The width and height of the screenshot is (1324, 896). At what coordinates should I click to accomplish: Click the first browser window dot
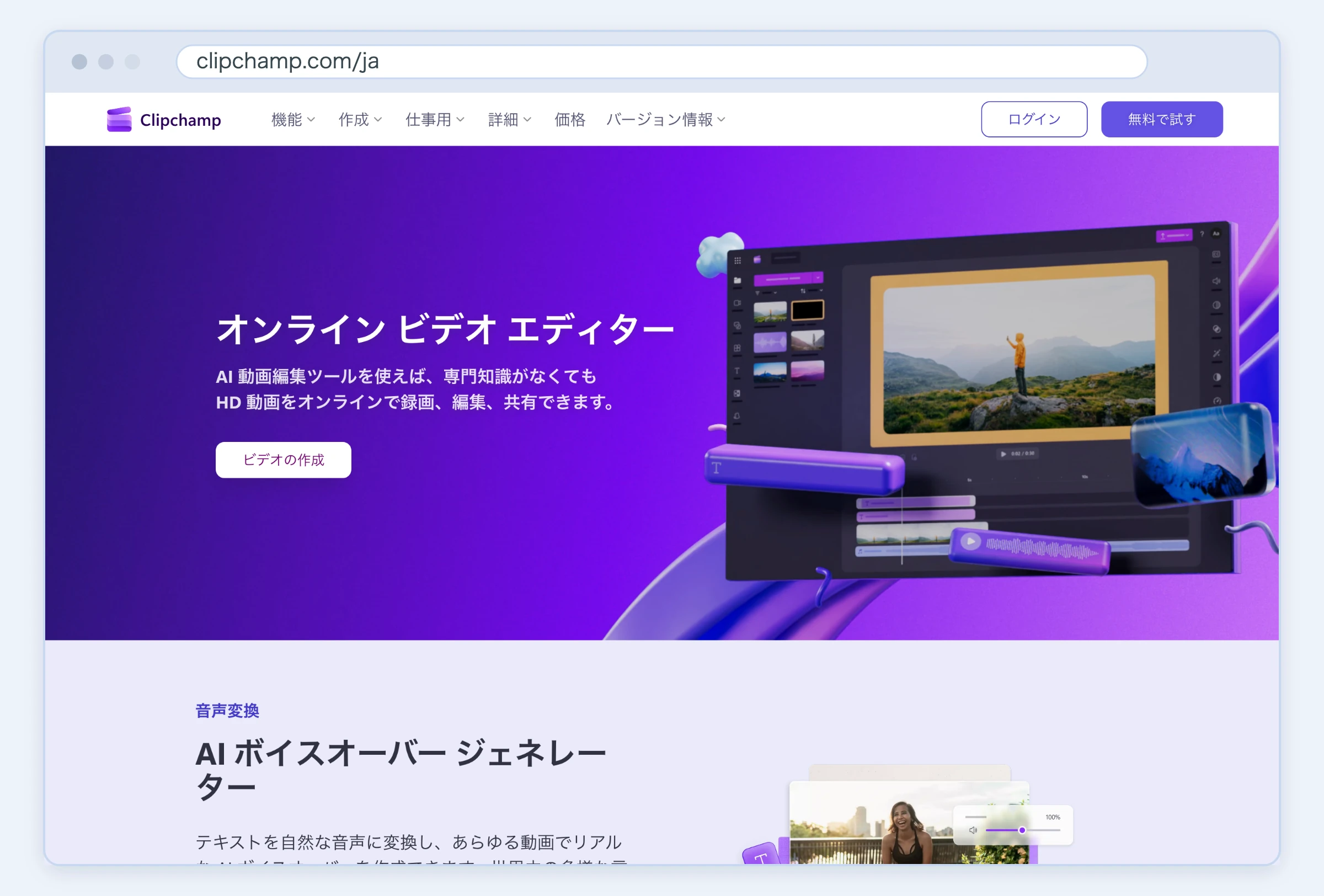79,62
